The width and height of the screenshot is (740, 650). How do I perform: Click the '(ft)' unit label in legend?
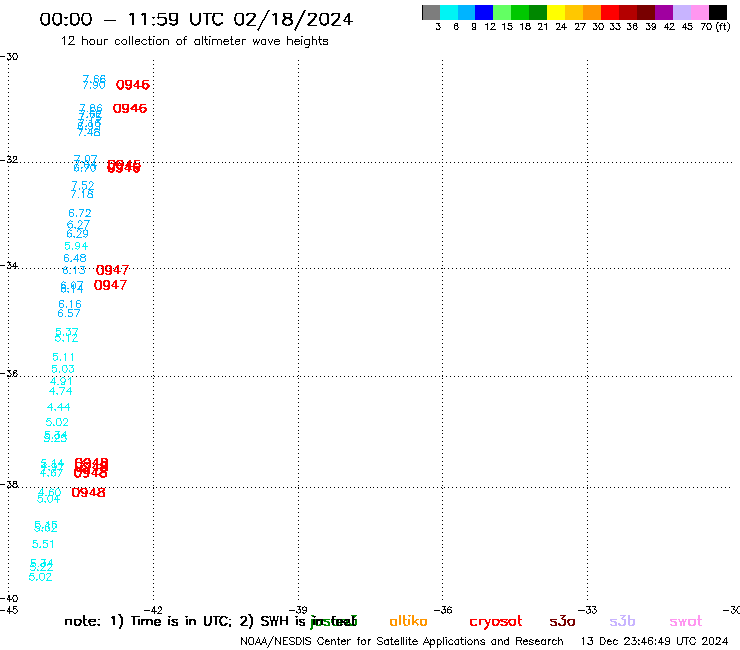(723, 26)
